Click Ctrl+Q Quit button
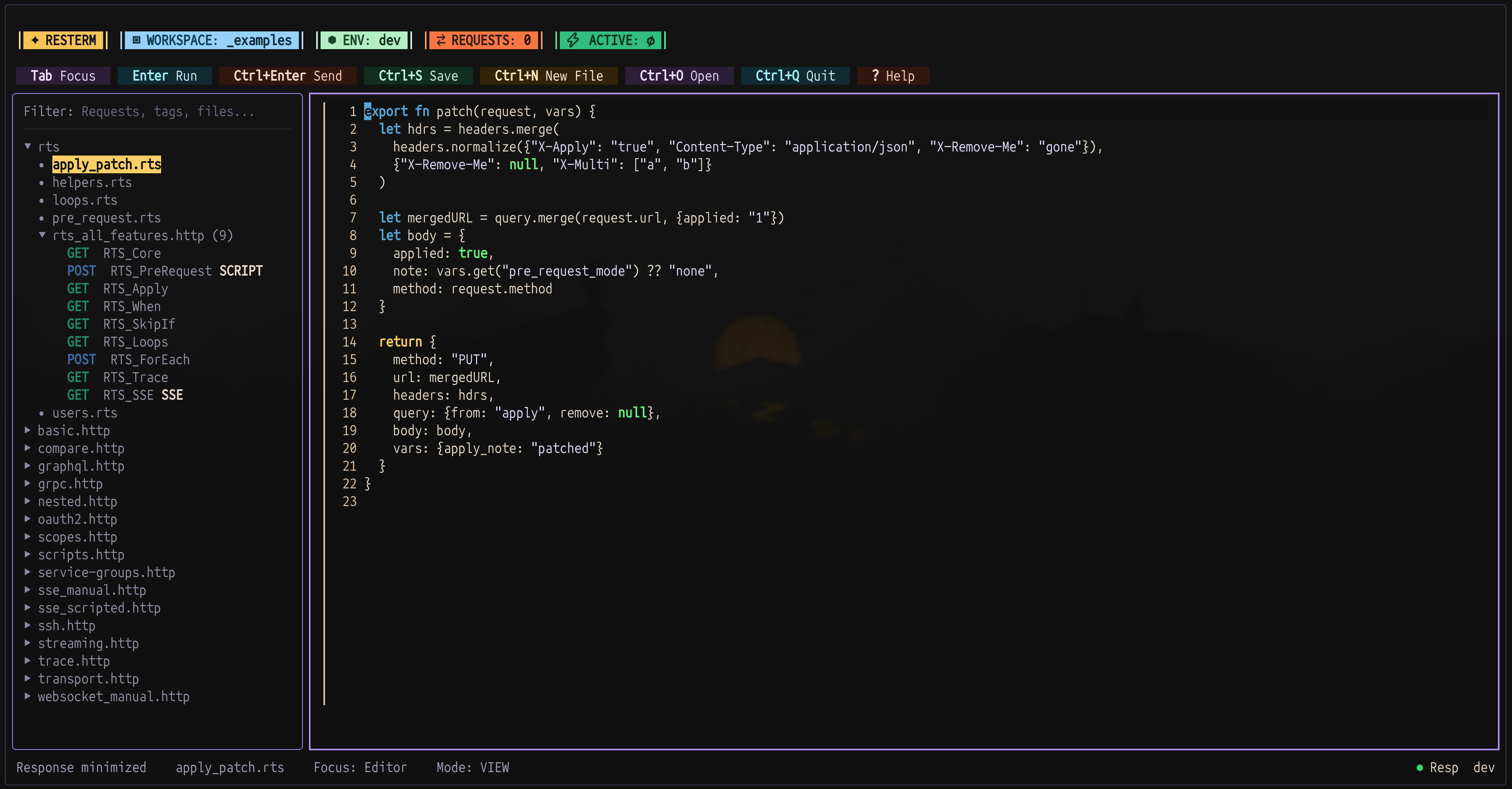Screen dimensions: 1512x789 (795, 76)
